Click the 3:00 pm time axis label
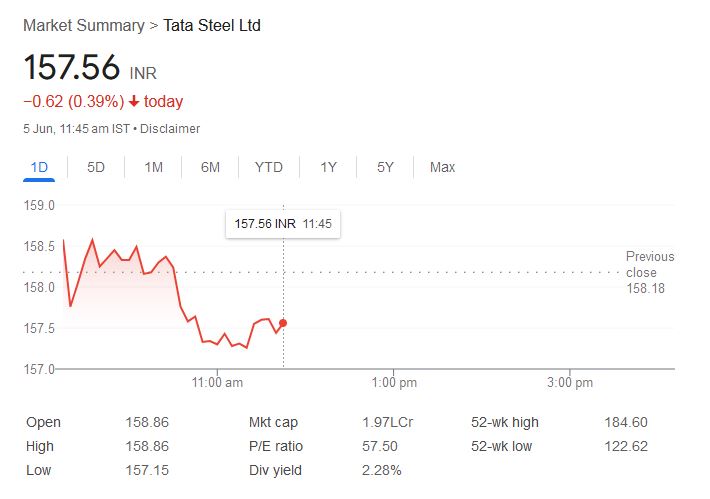 [x=571, y=383]
